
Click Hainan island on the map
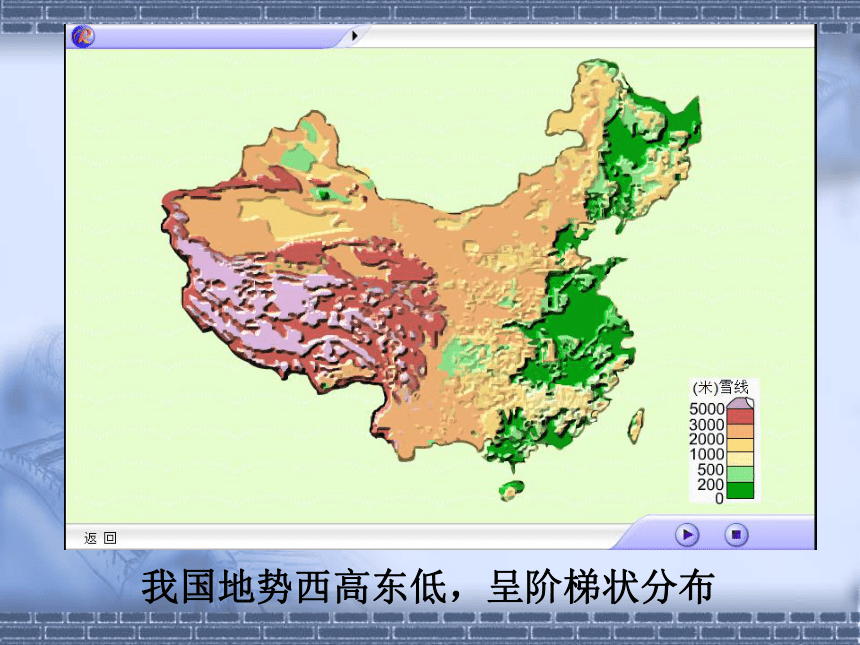[x=511, y=489]
